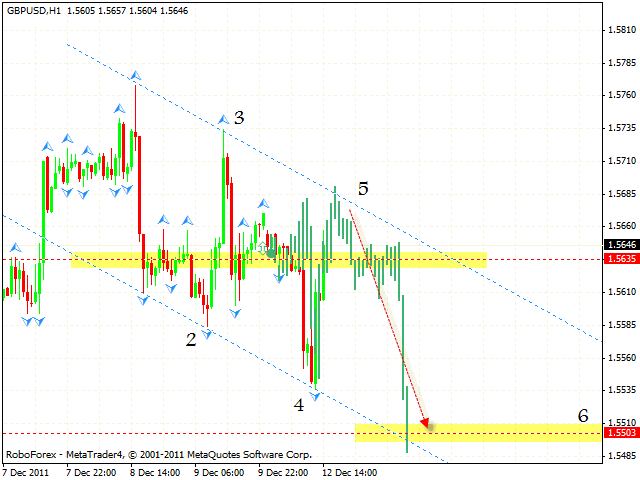The image size is (640, 480).
Task: Click the 12 Dec 14:00 time axis label
Action: (x=350, y=470)
